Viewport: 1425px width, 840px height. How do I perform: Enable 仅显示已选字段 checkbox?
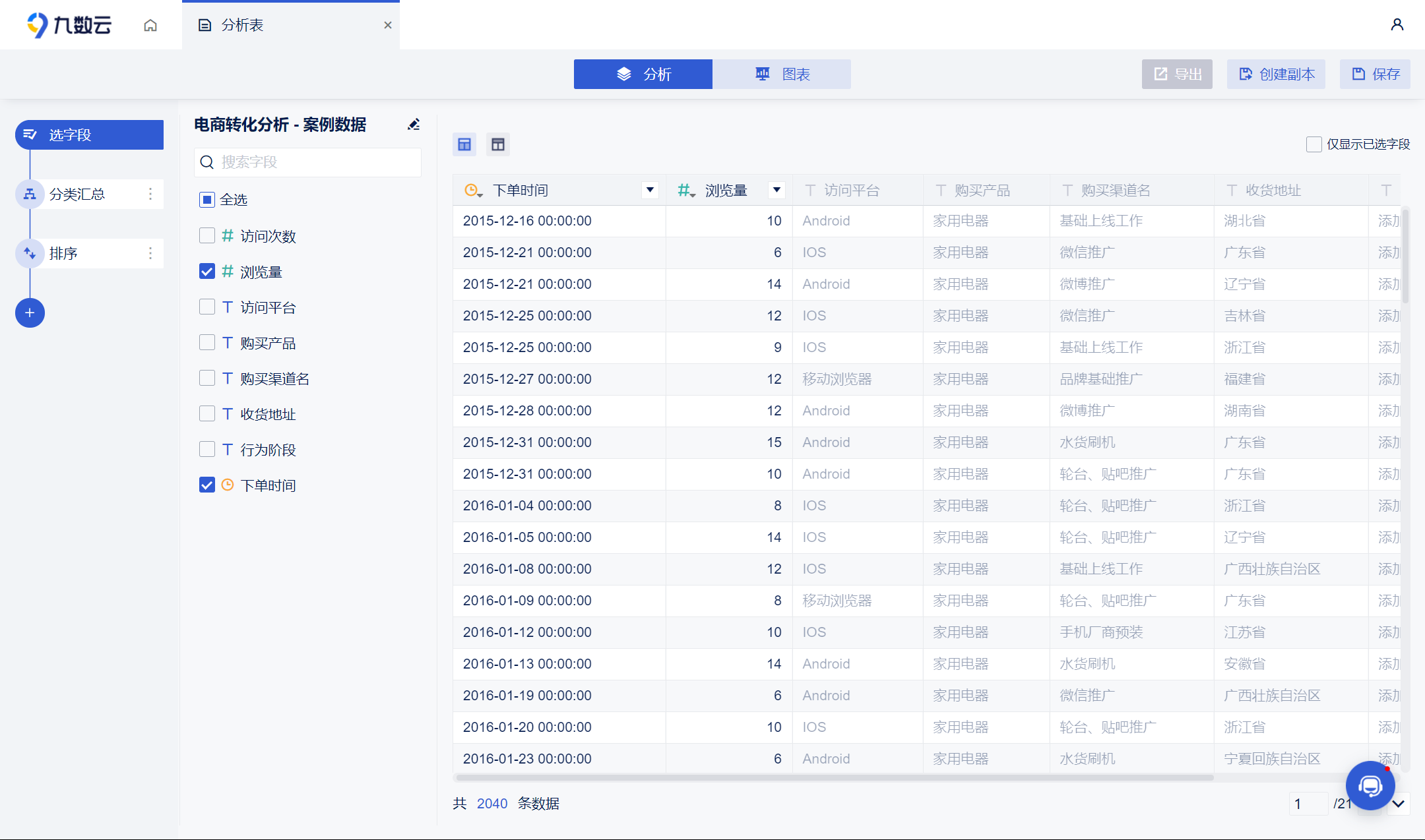click(1314, 144)
